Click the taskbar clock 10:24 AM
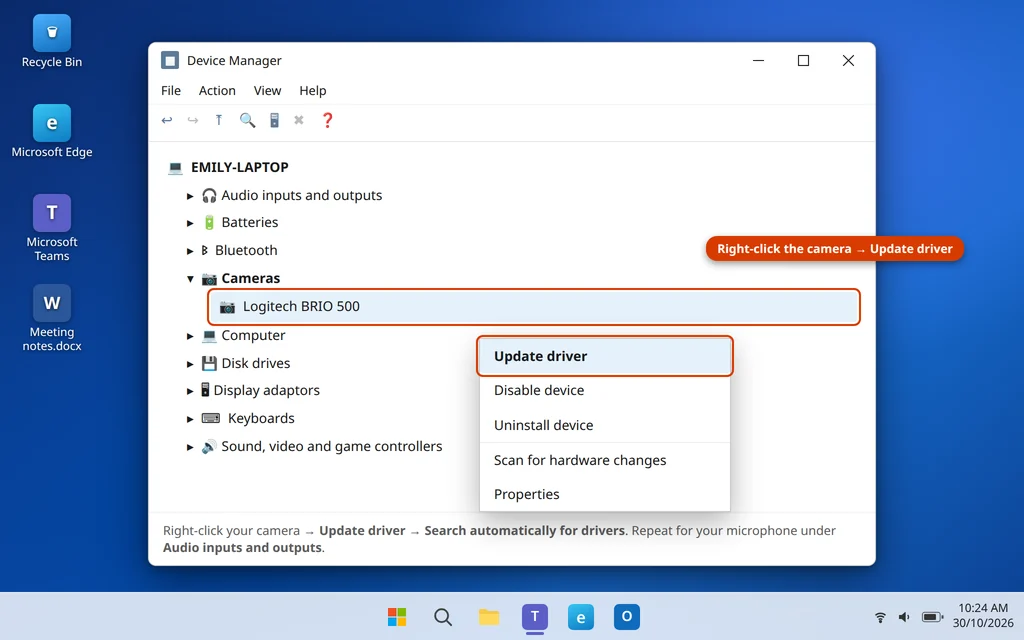Viewport: 1024px width, 640px height. tap(983, 608)
